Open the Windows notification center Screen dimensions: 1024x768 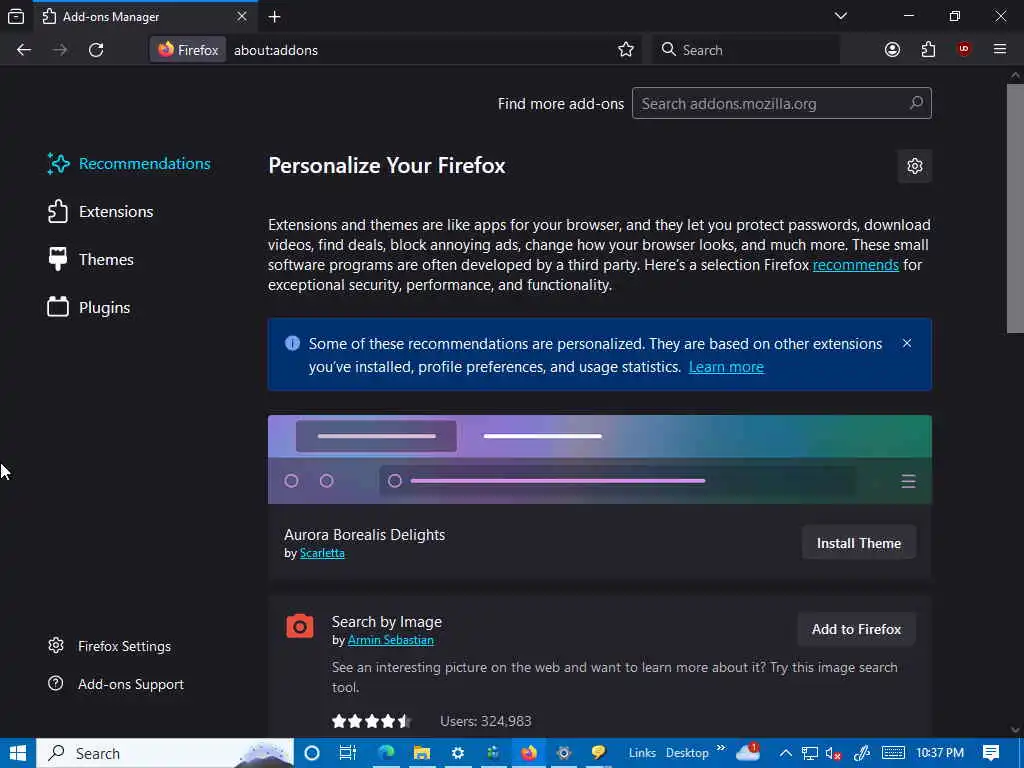tap(991, 753)
